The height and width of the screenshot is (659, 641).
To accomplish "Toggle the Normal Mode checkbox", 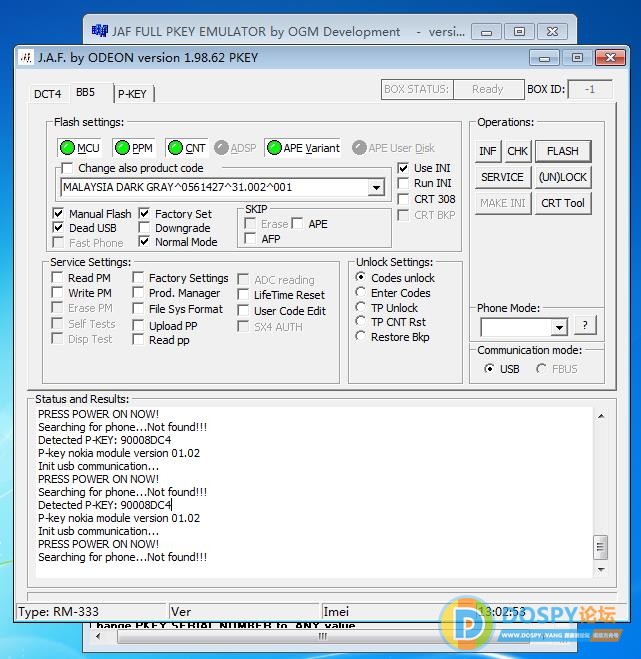I will pos(144,242).
